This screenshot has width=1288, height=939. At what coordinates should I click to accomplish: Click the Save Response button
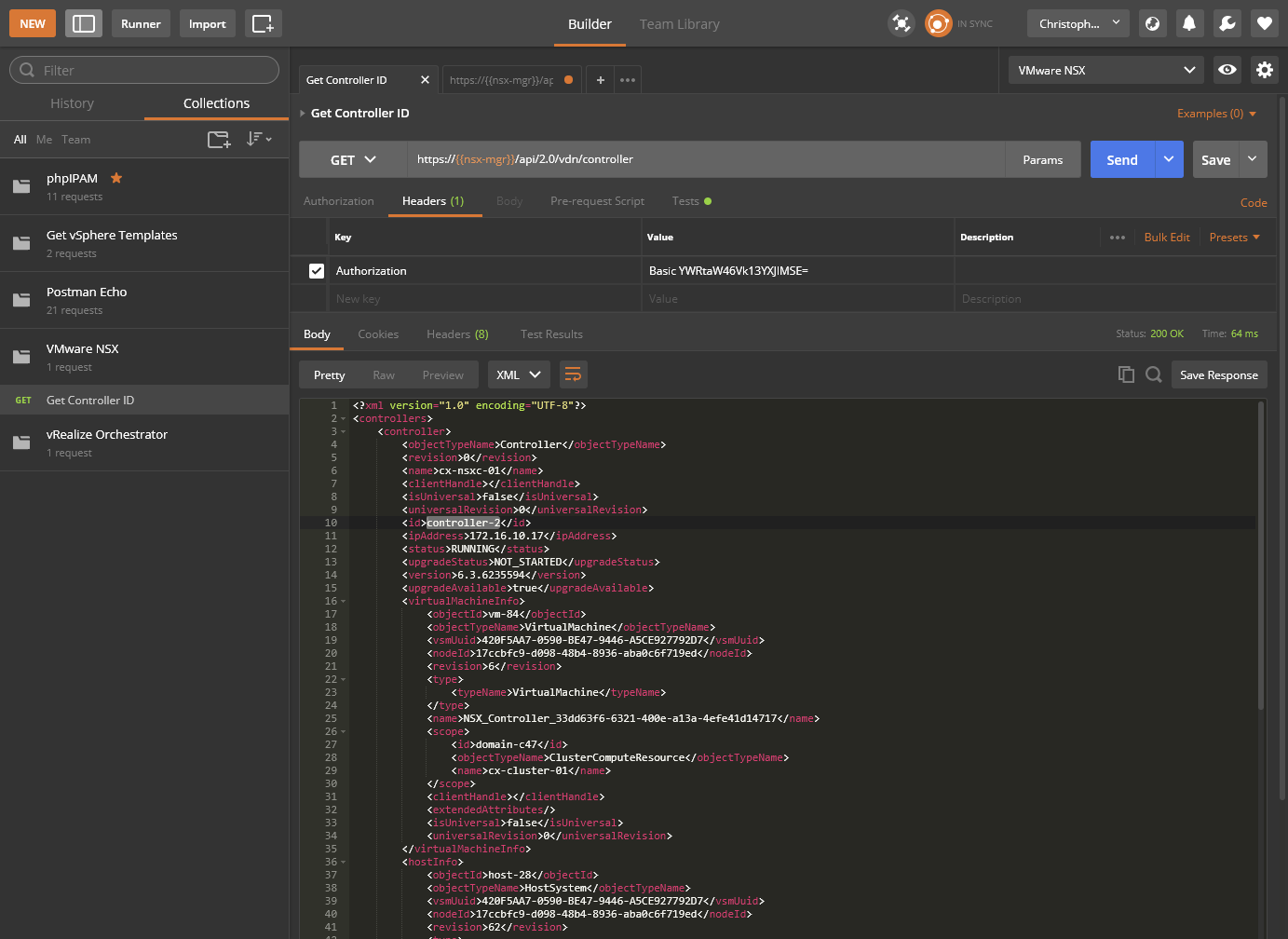click(1218, 374)
